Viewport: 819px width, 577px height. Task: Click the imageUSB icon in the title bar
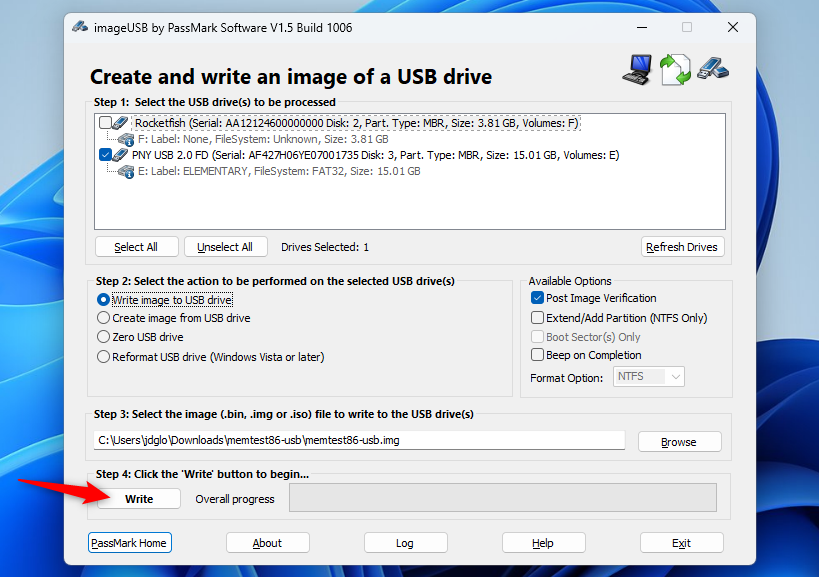pos(79,27)
